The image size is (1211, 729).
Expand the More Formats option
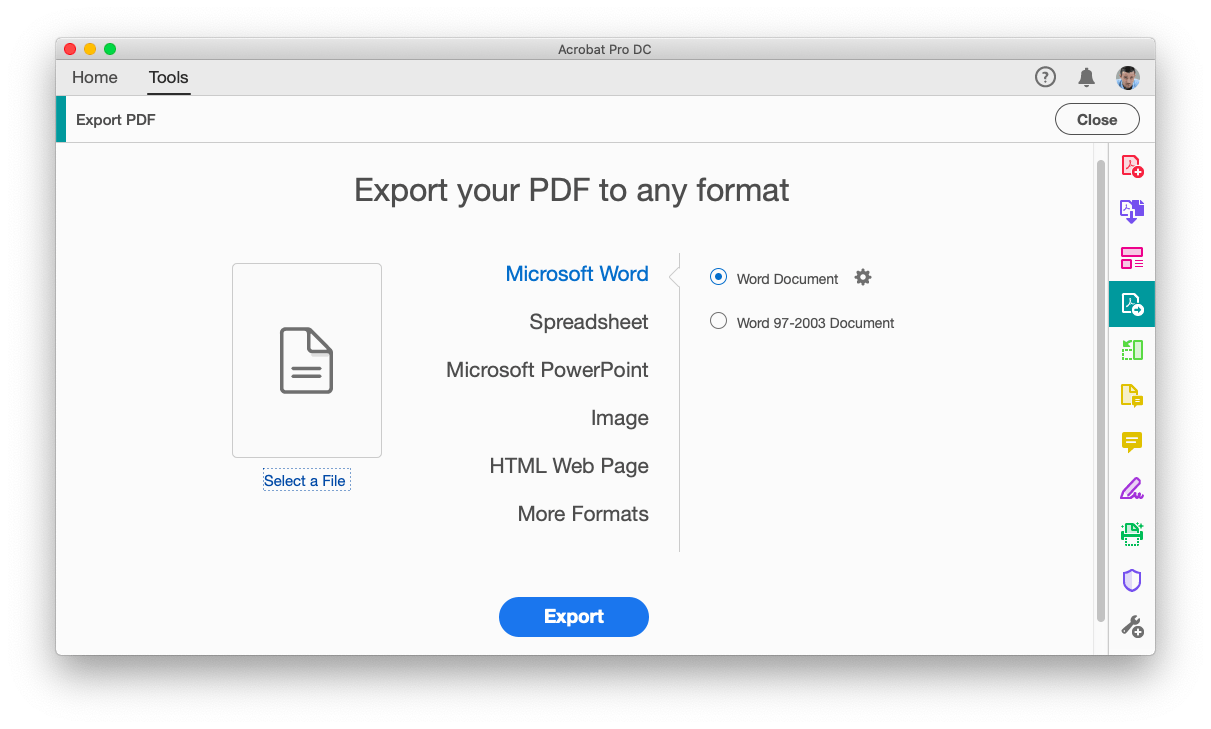click(583, 513)
